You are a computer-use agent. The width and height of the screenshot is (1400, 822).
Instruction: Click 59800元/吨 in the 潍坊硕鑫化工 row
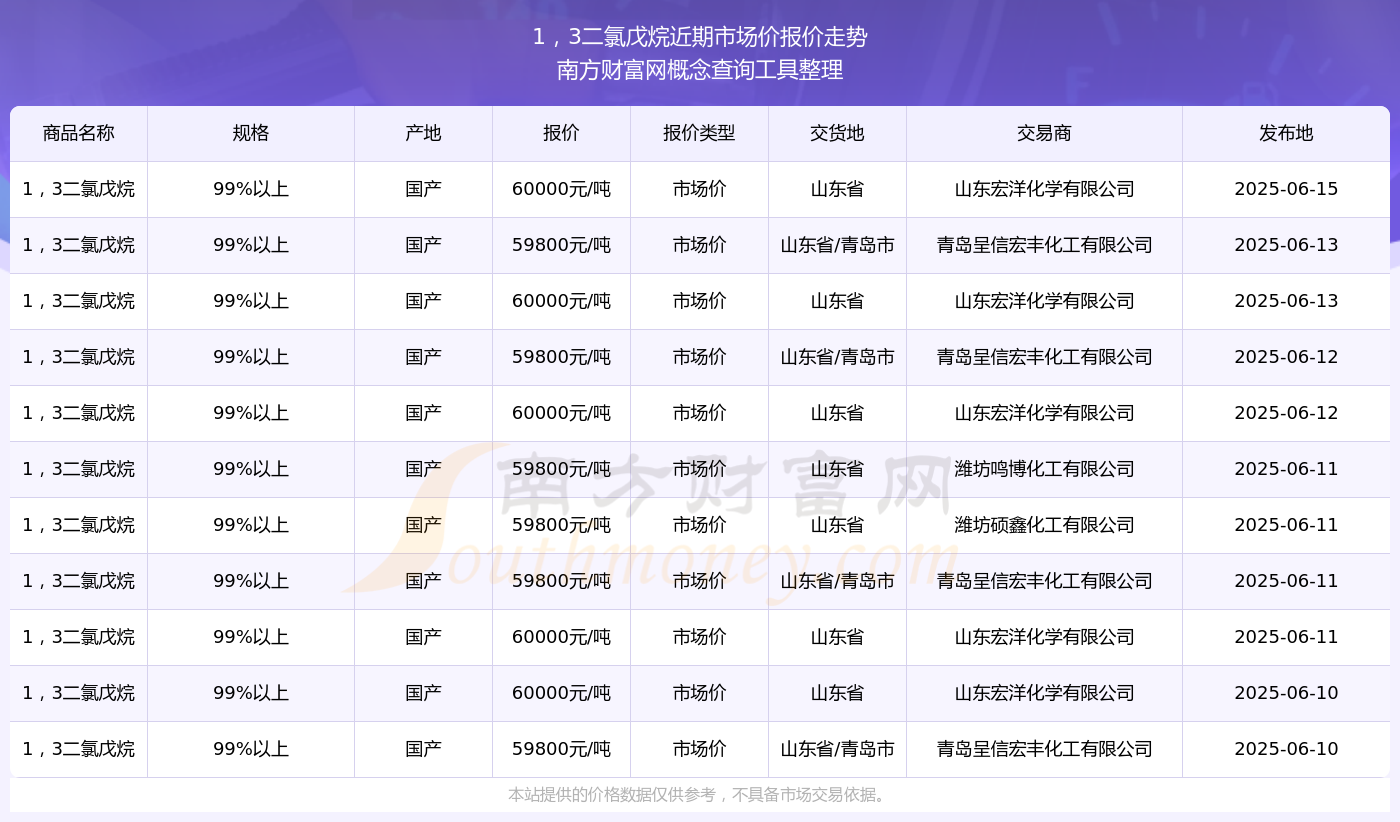tap(561, 525)
